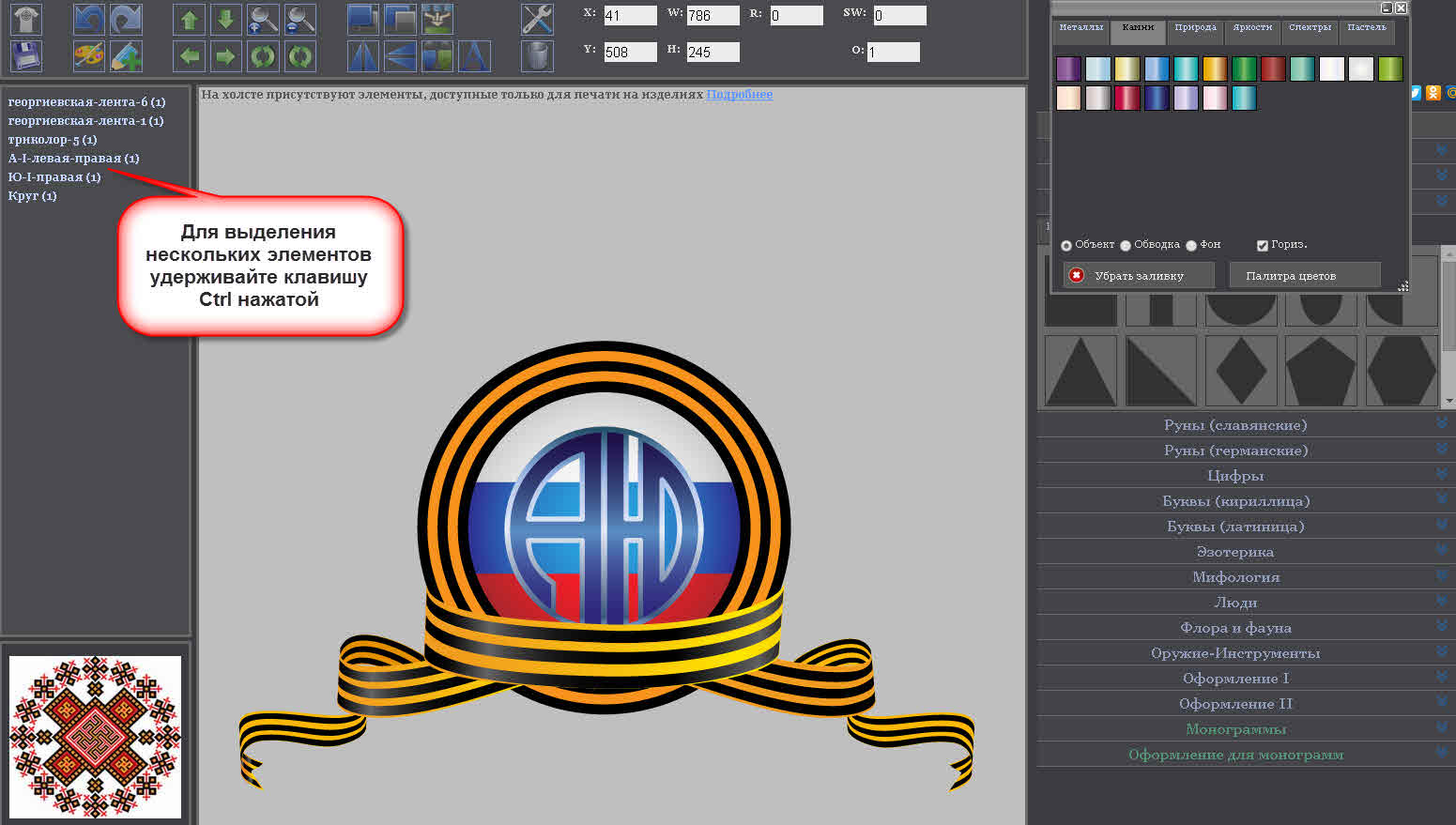This screenshot has height=825, width=1456.
Task: Select the Фон radio button
Action: (1191, 246)
